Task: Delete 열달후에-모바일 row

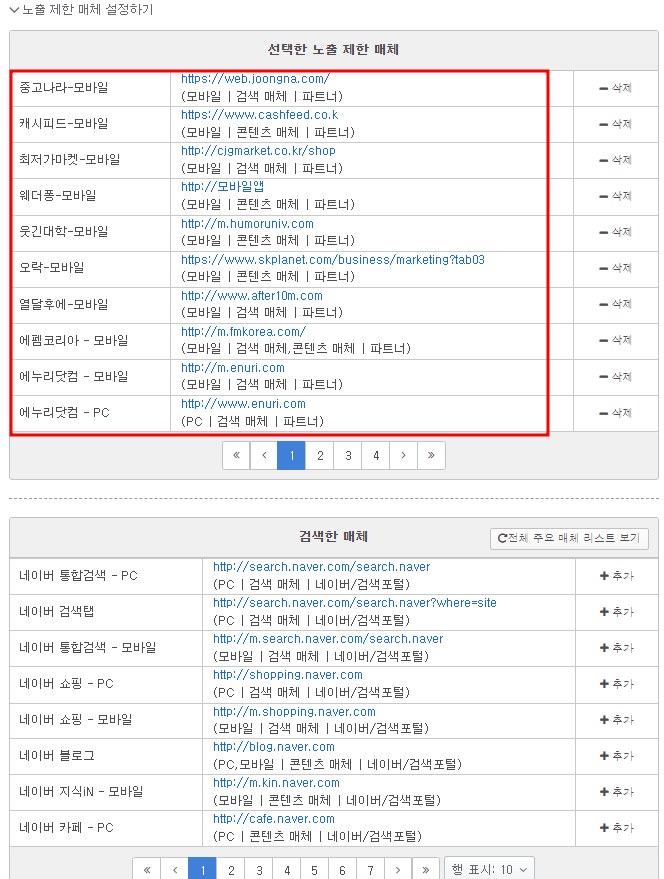Action: (615, 304)
